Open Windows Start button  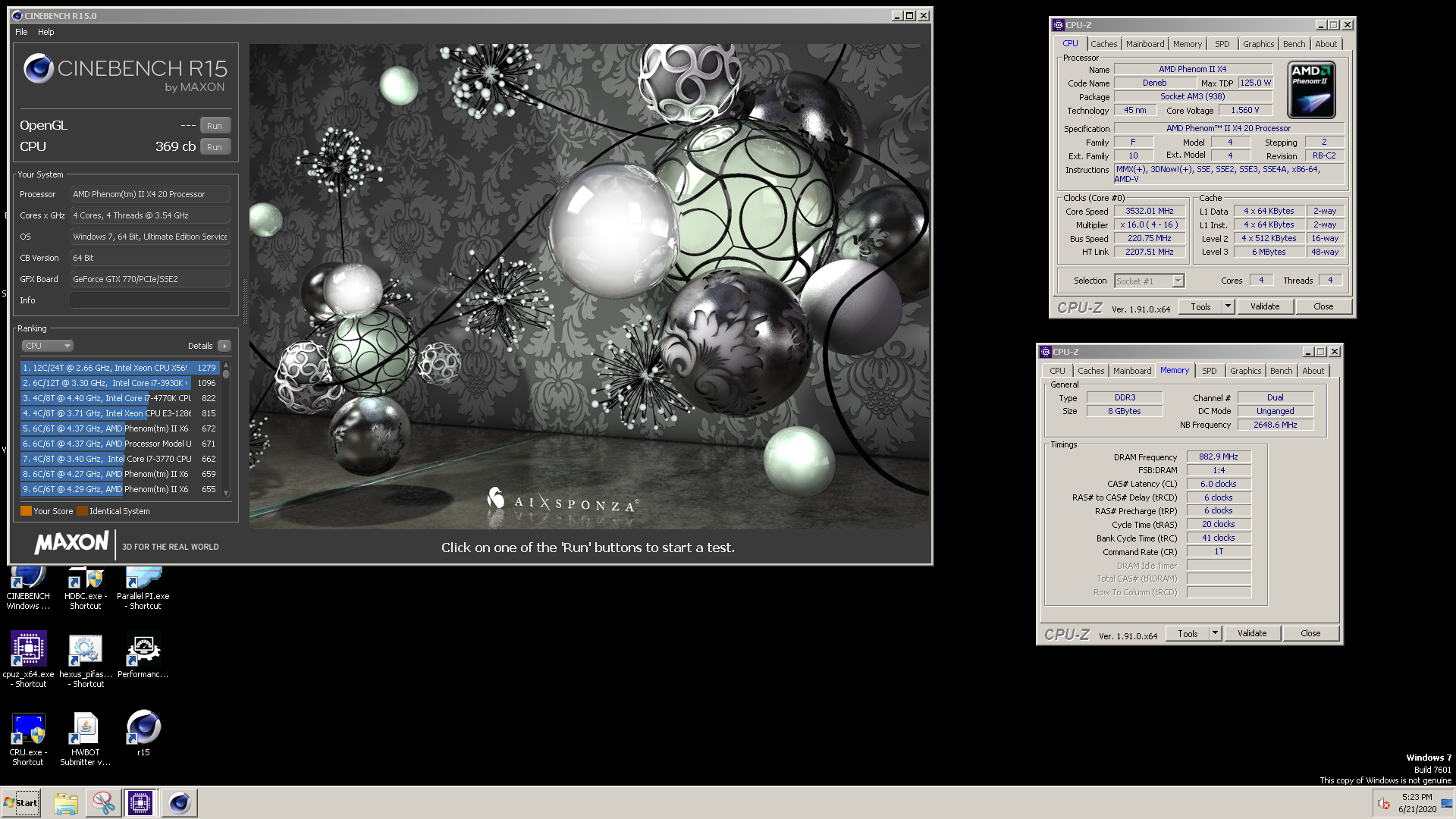21,802
